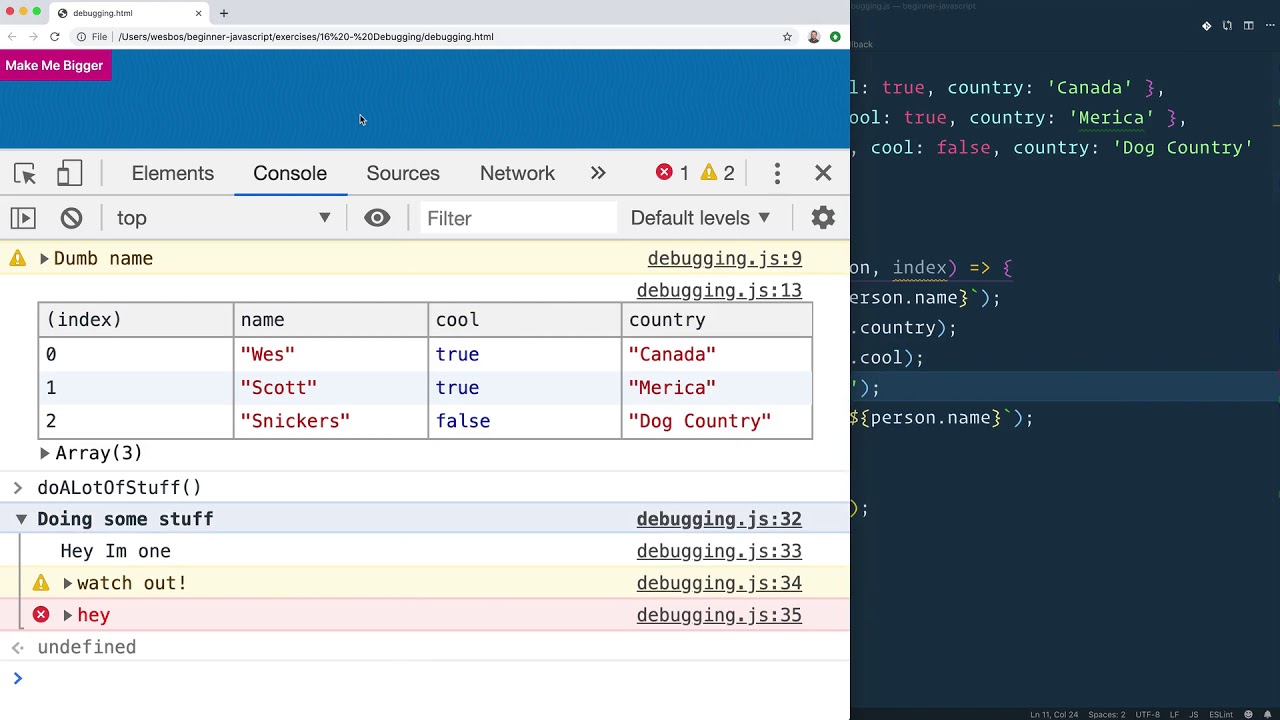Click the yellow warning count indicator
This screenshot has height=720, width=1280.
pyautogui.click(x=718, y=173)
